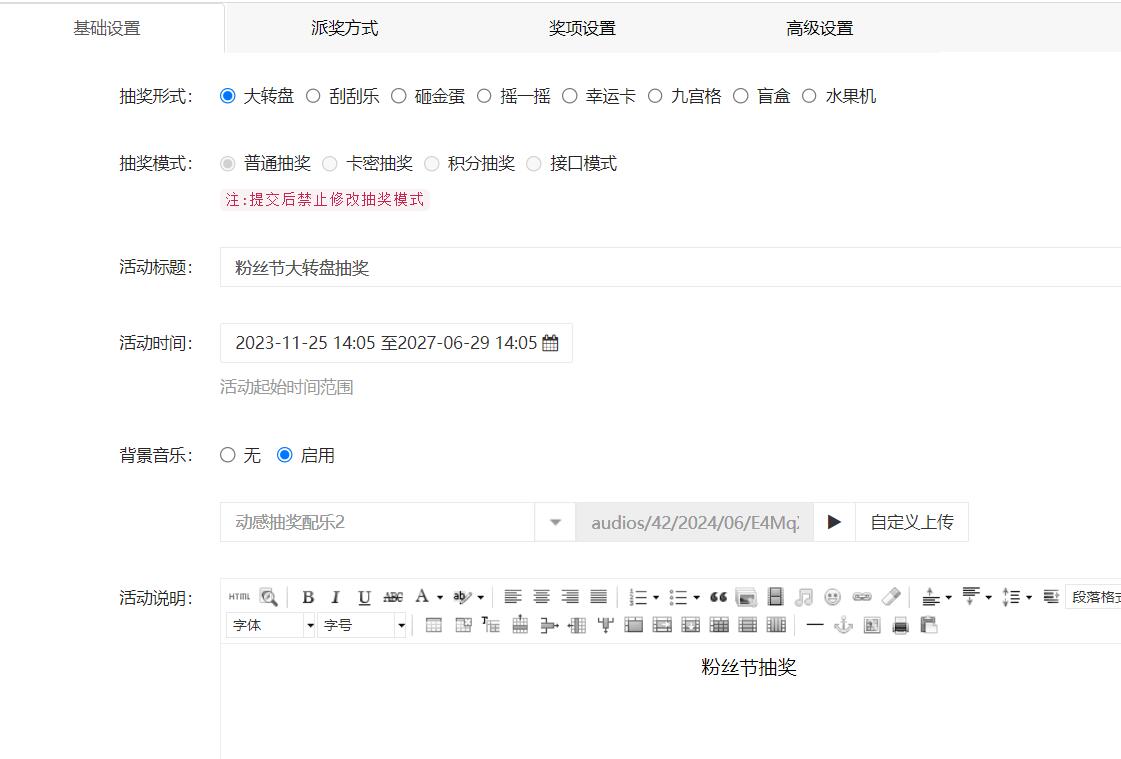Insert a hyperlink using the chain icon
This screenshot has height=759, width=1121.
click(x=862, y=597)
